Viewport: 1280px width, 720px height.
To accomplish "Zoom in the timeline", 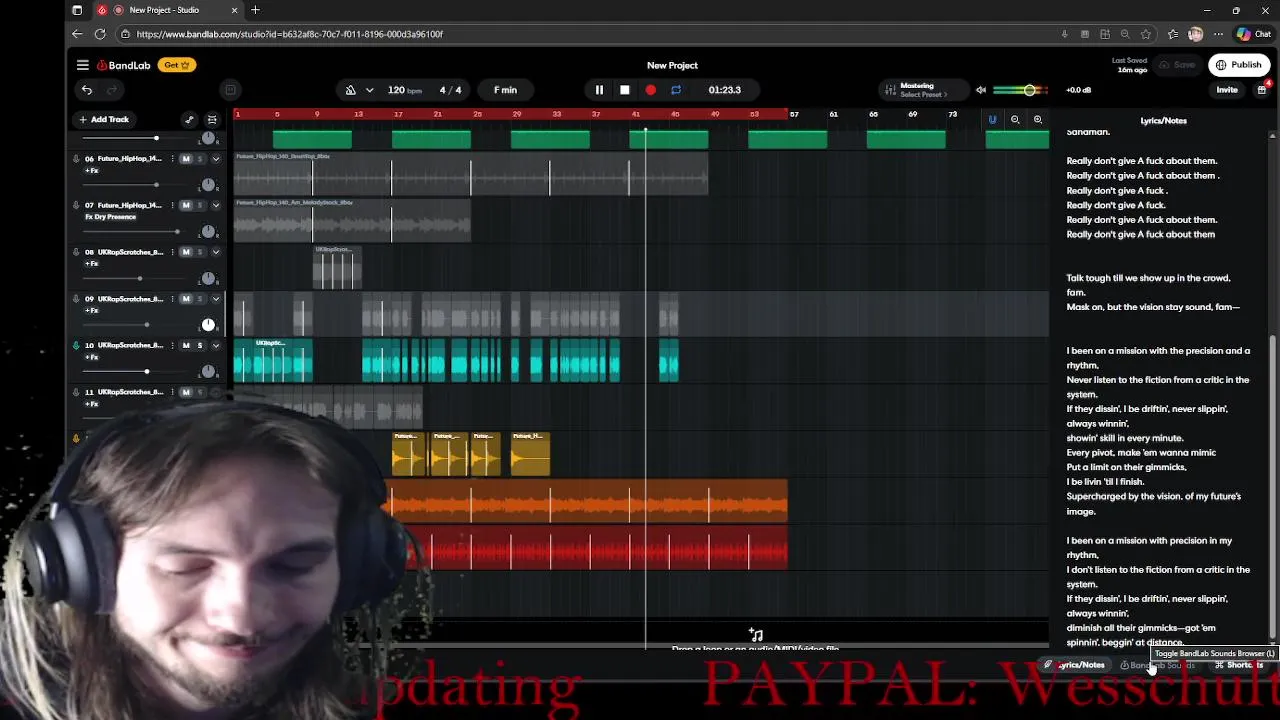I will [1038, 120].
